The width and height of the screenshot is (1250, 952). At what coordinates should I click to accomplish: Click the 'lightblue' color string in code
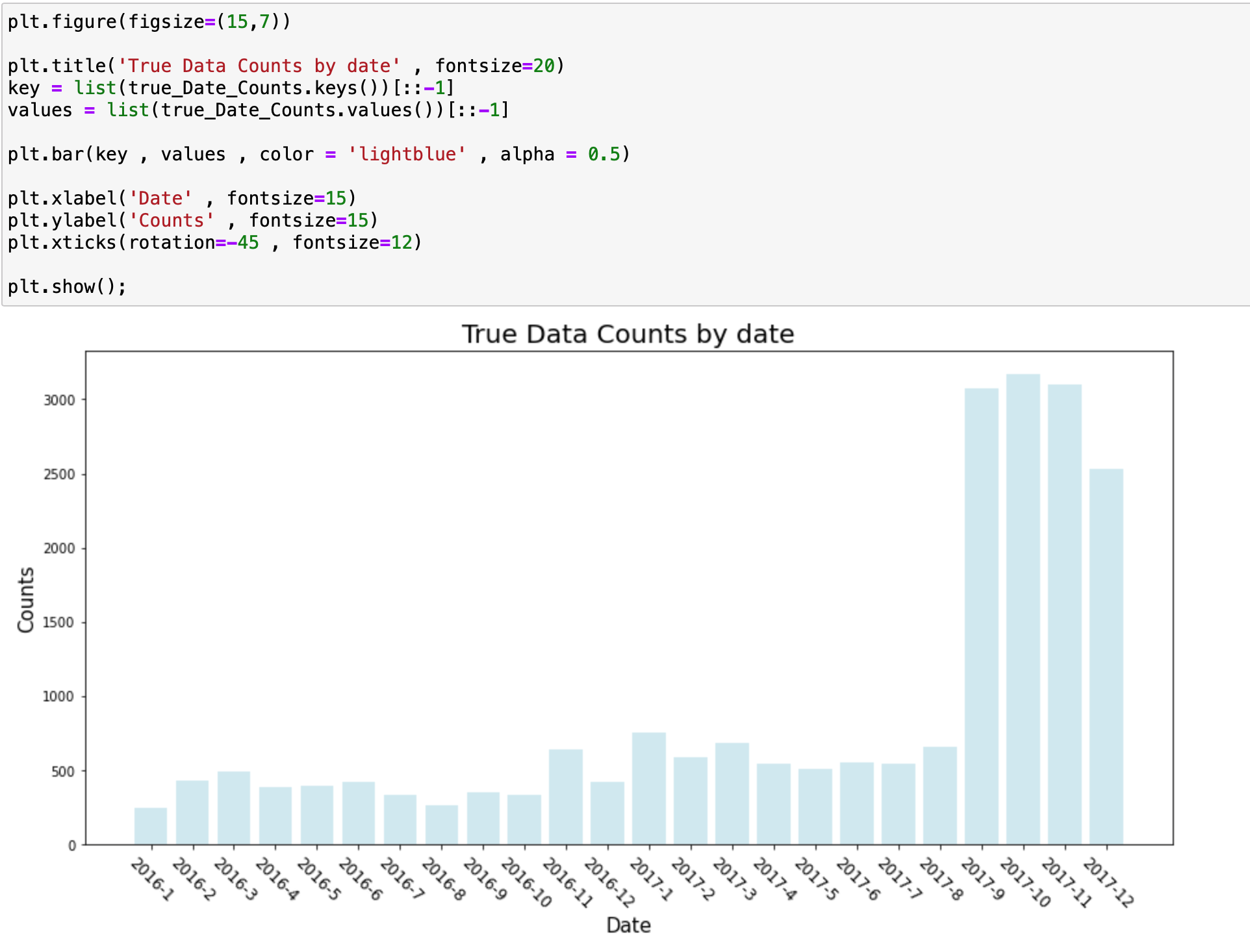pos(407,155)
